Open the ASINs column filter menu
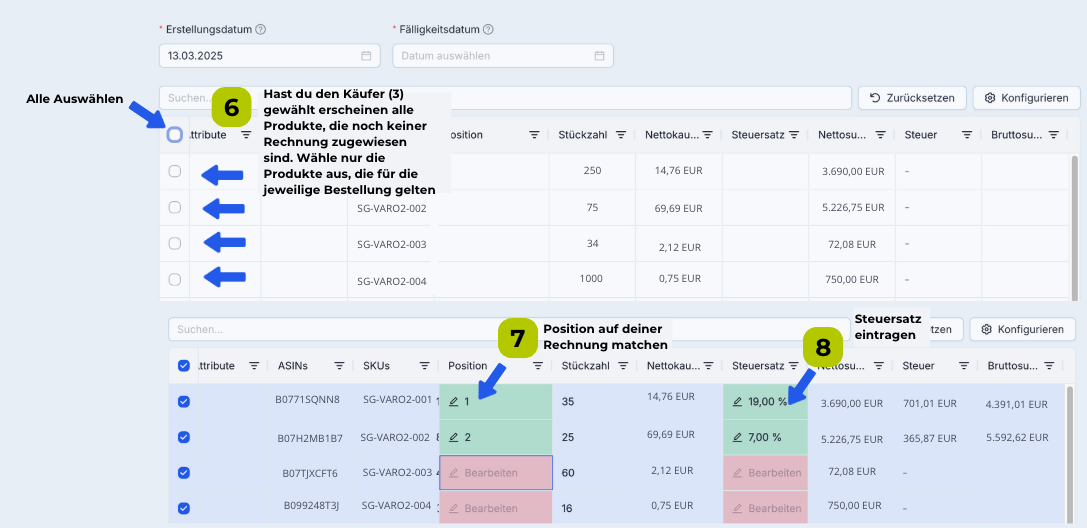Image resolution: width=1087 pixels, height=528 pixels. coord(339,366)
